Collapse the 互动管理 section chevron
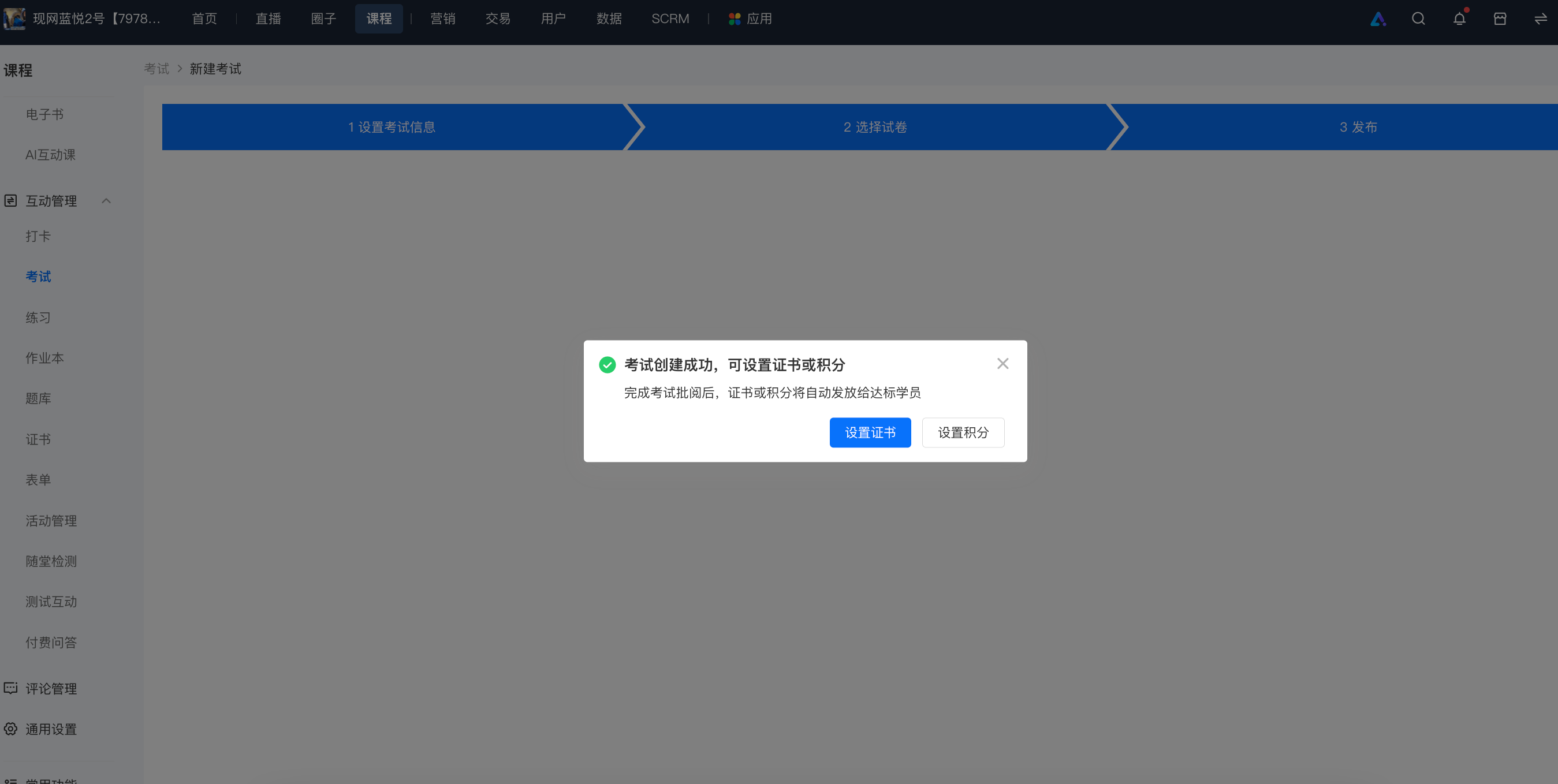The width and height of the screenshot is (1558, 784). [106, 201]
